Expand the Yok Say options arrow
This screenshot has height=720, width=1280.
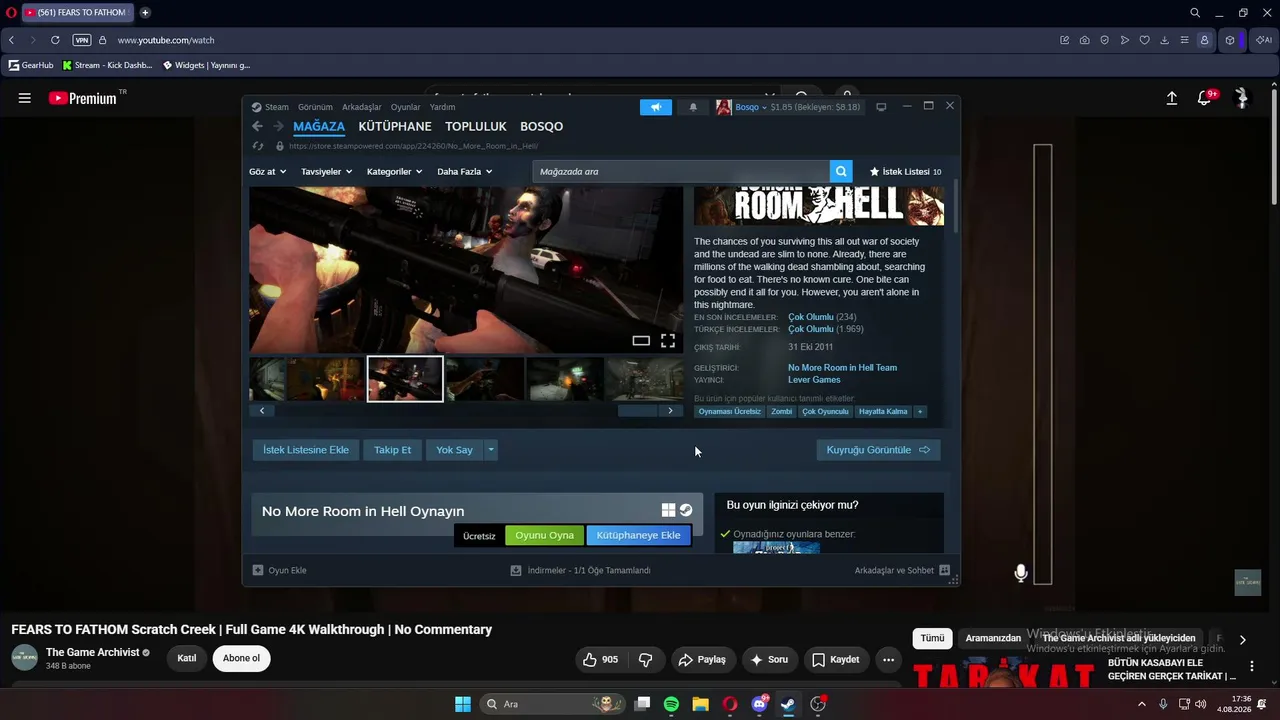click(x=490, y=450)
